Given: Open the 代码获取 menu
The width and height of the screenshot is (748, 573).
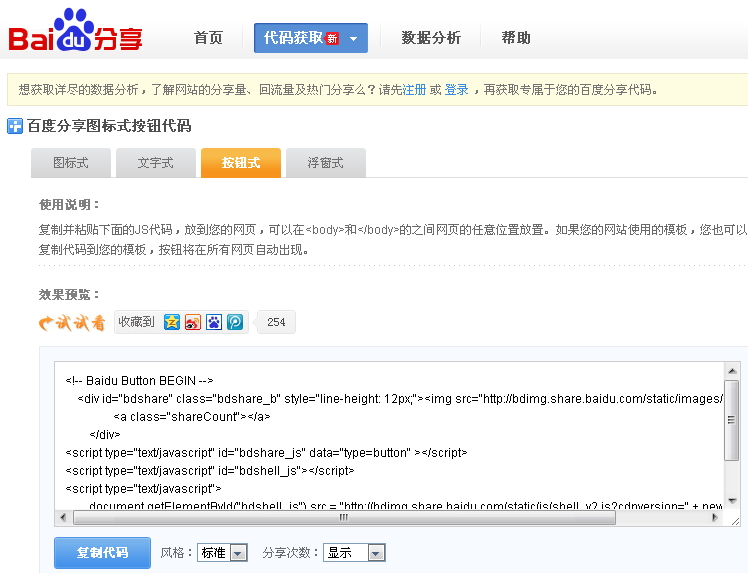Looking at the screenshot, I should click(x=311, y=38).
